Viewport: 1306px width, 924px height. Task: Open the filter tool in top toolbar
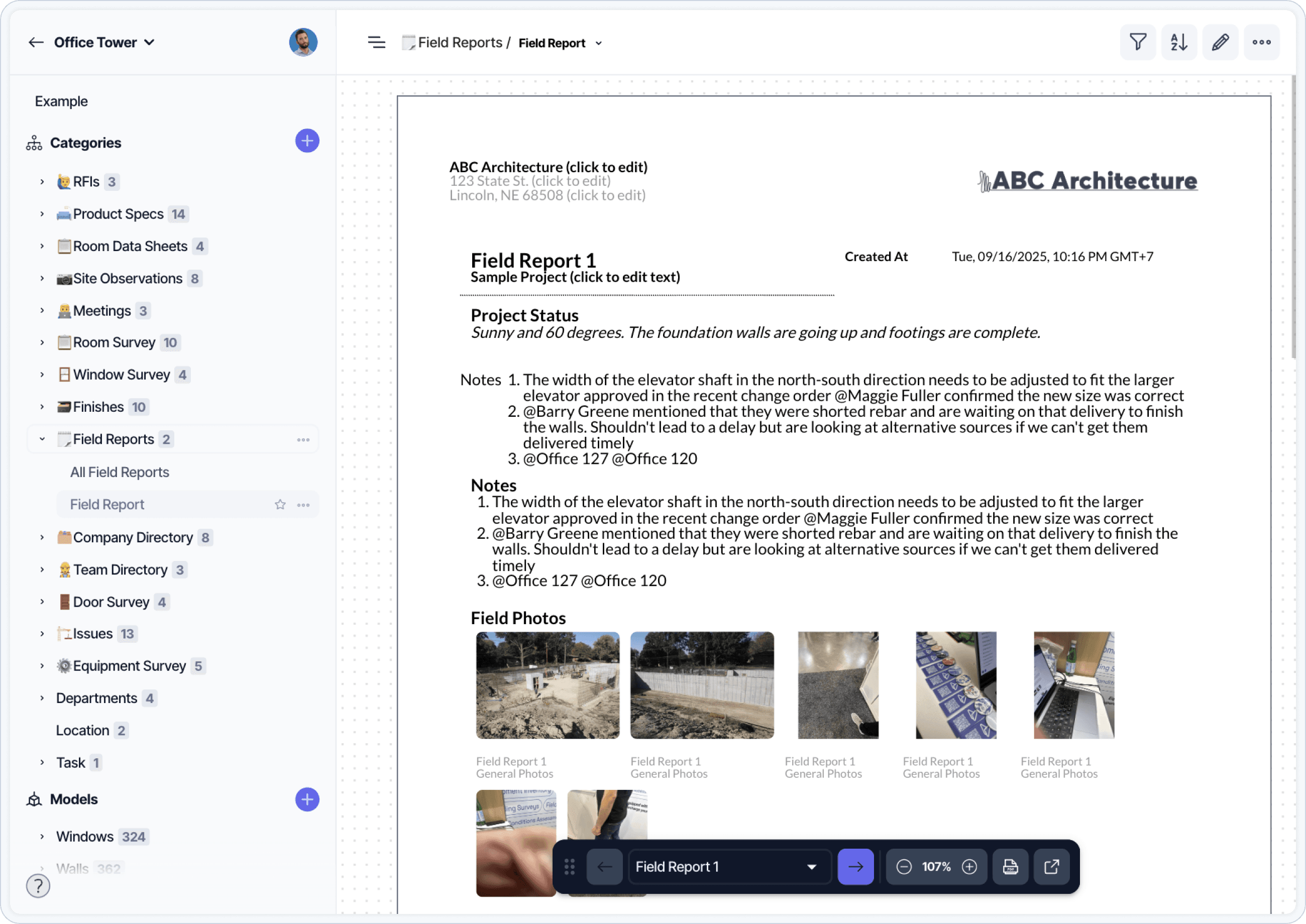1138,42
